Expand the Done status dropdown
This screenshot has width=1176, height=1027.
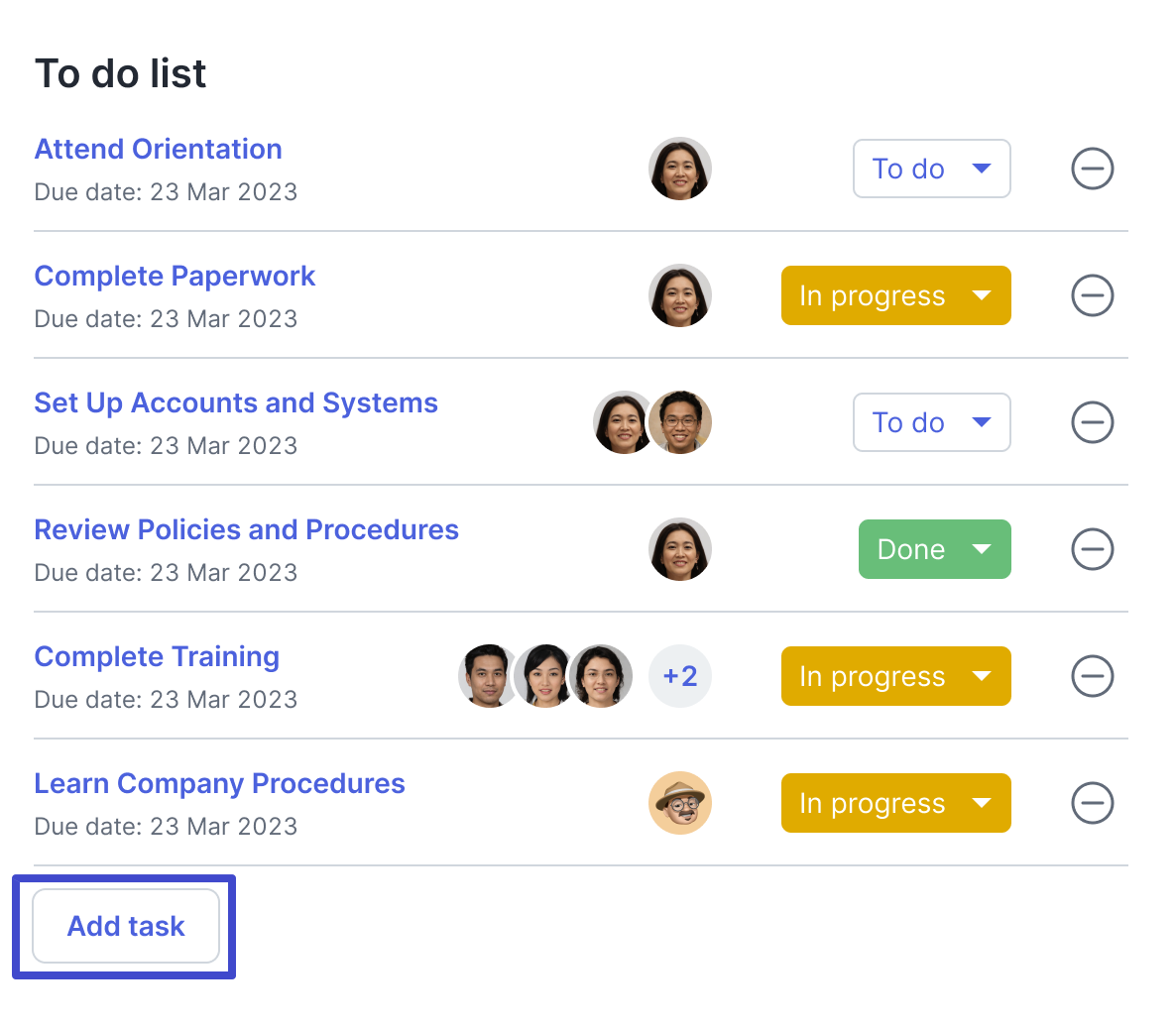point(934,549)
